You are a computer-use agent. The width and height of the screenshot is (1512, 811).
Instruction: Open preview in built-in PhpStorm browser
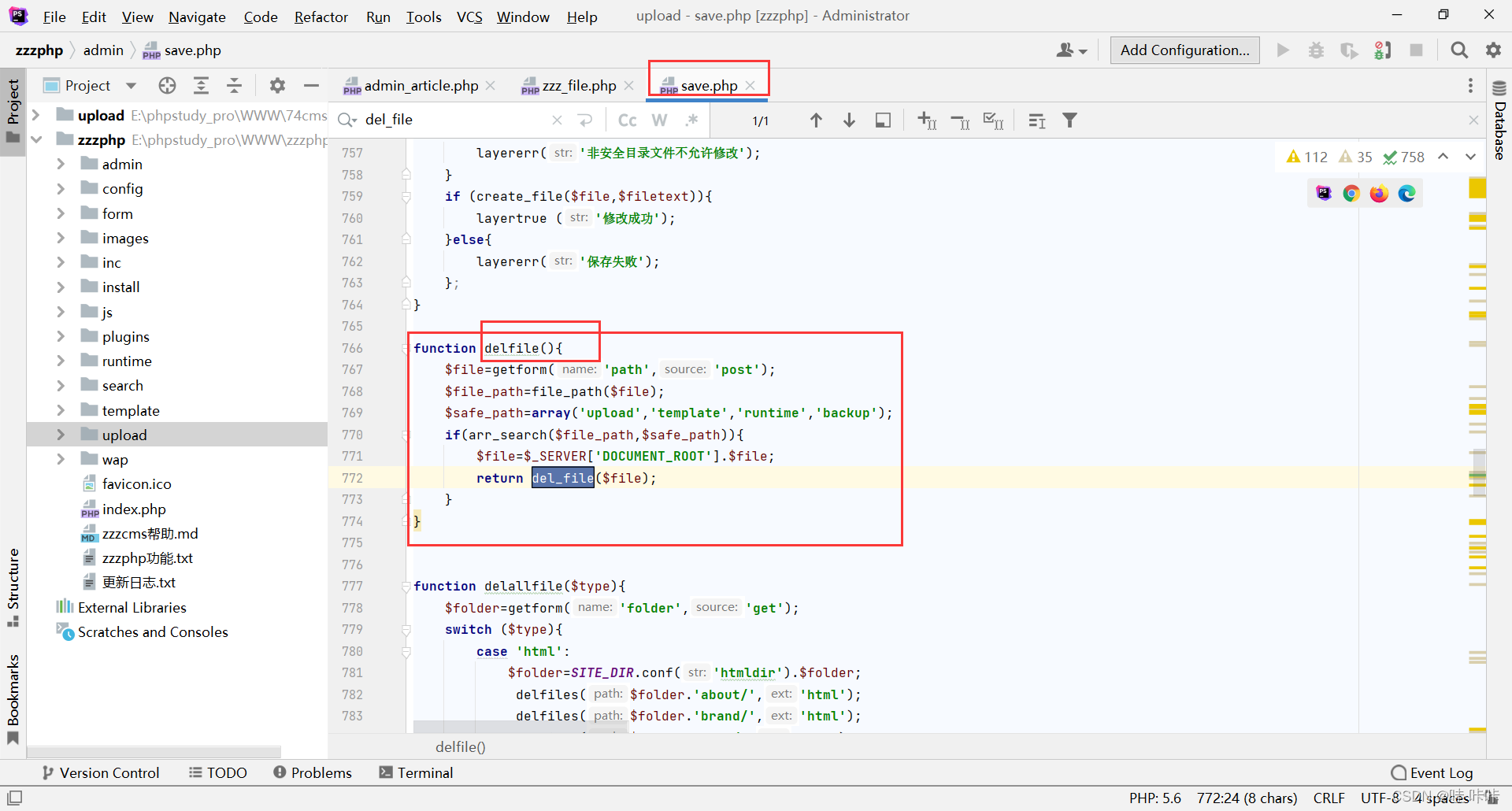pos(1324,193)
